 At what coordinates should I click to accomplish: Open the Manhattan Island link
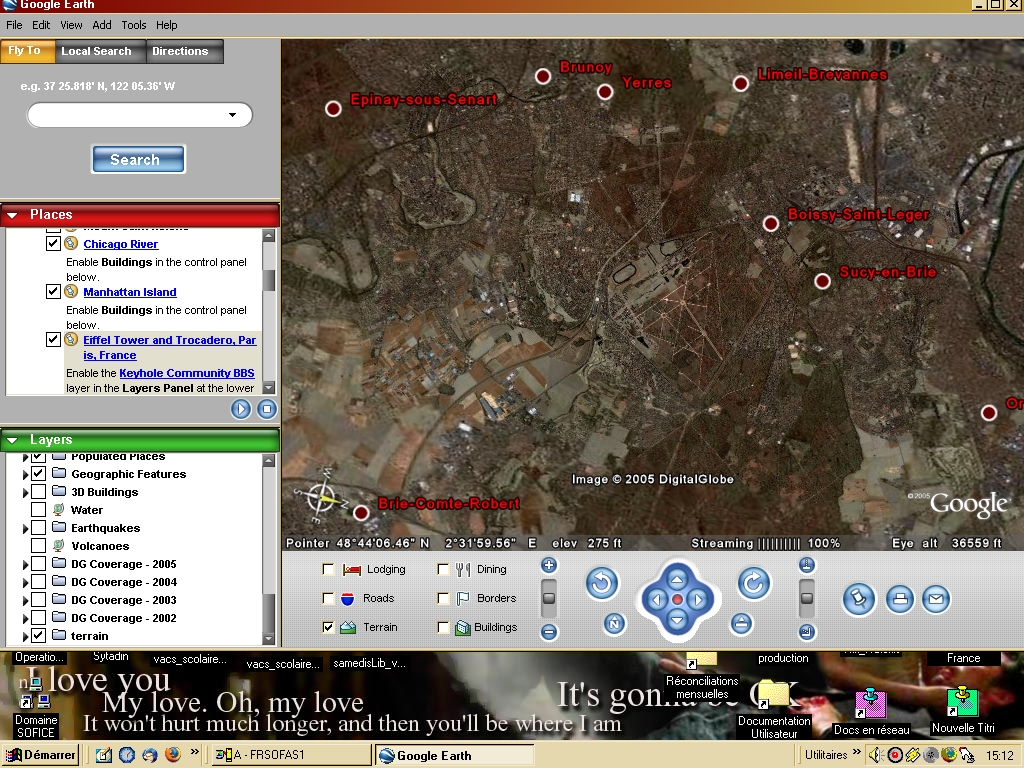[130, 292]
